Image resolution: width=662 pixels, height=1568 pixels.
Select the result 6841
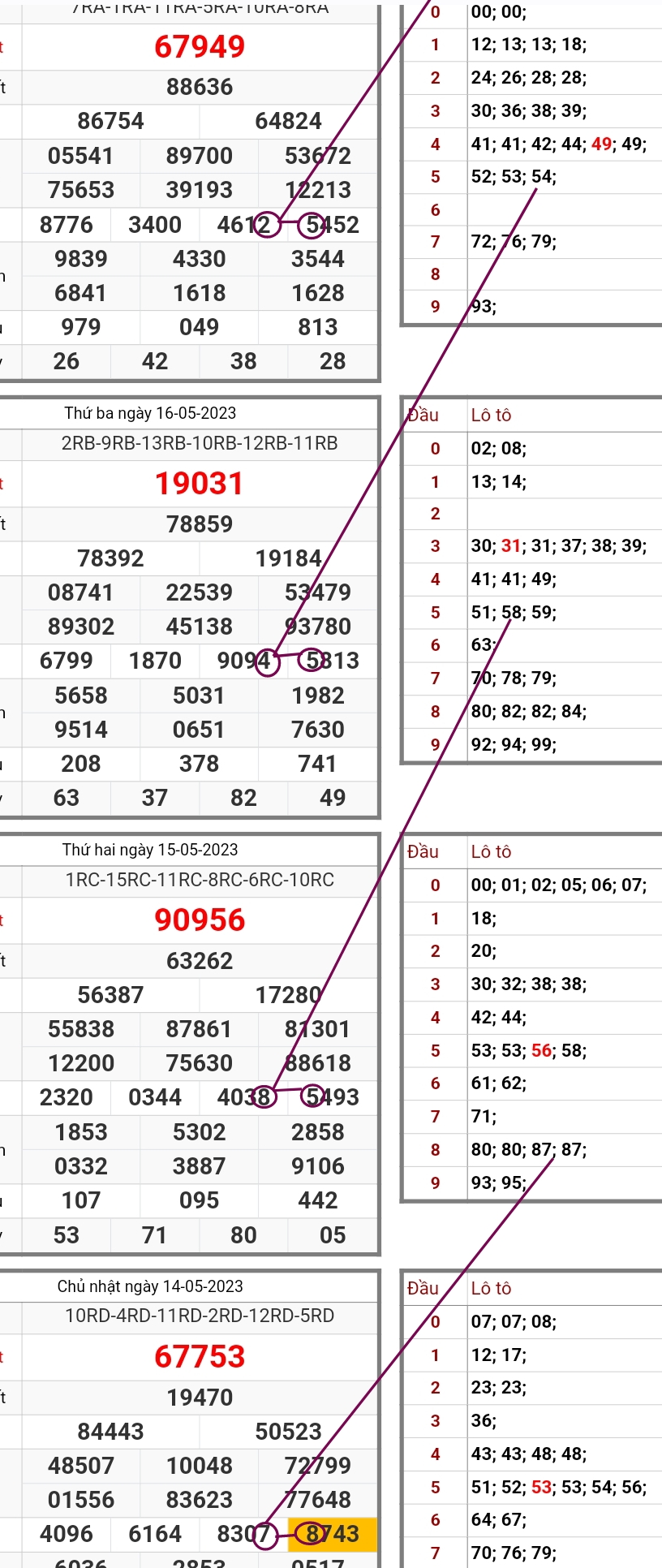point(81,293)
